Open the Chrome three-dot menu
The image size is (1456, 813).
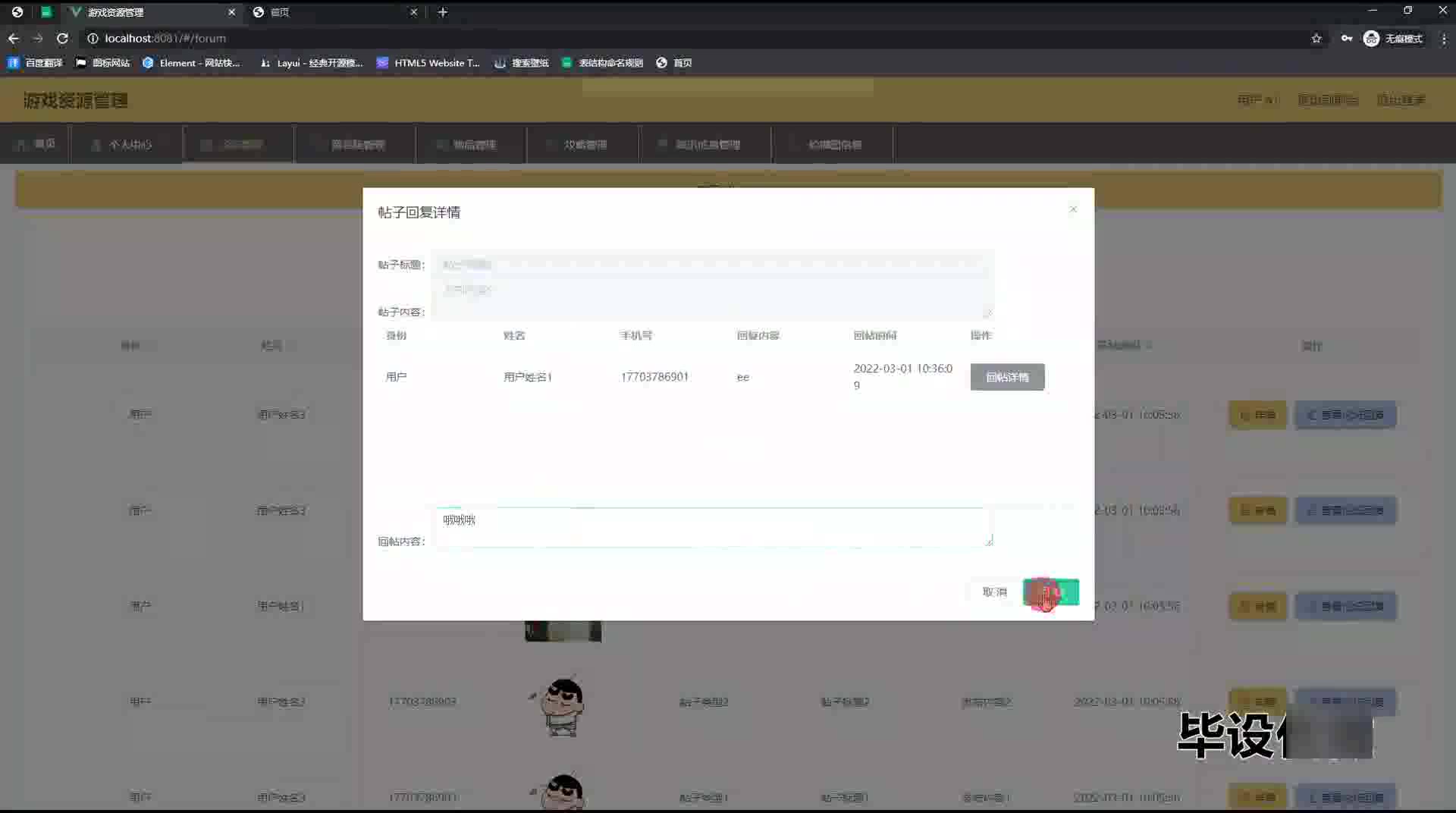(1444, 39)
